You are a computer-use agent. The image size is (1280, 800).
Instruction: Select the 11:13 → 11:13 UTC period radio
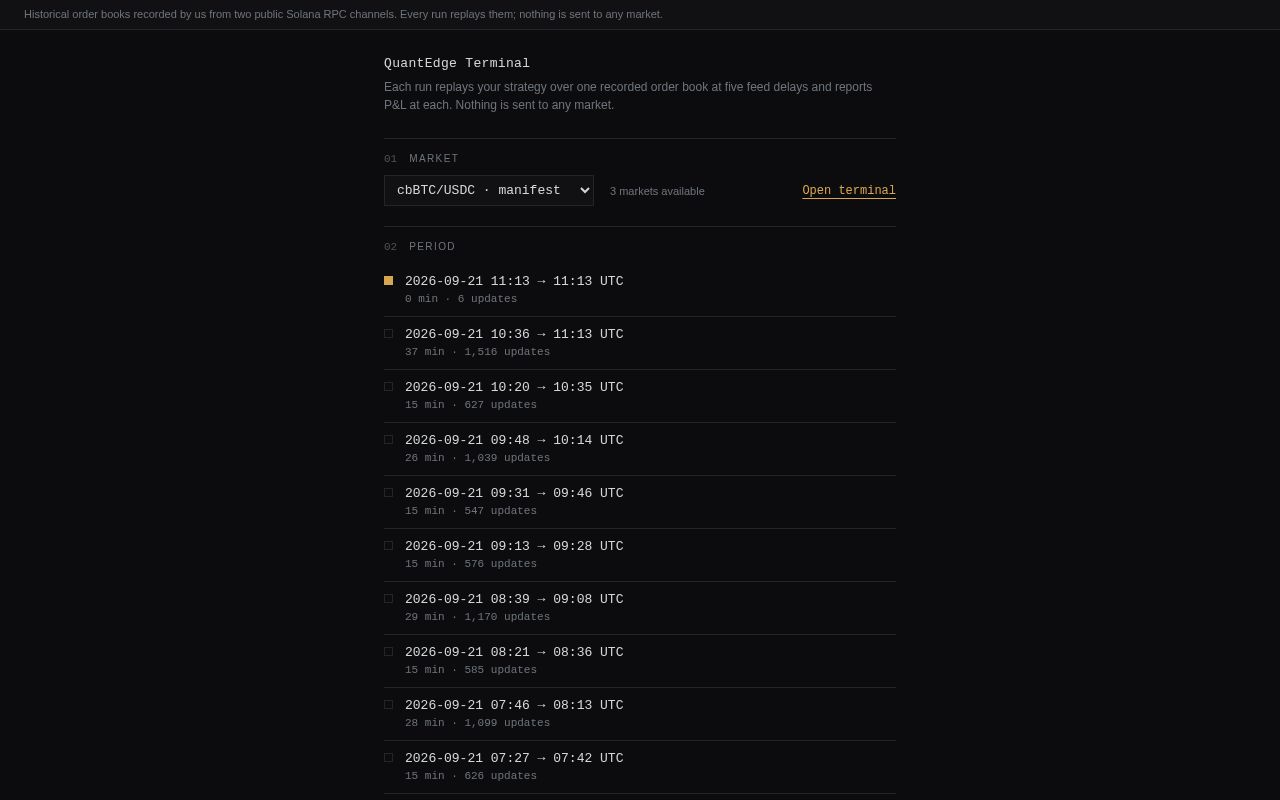pos(388,281)
